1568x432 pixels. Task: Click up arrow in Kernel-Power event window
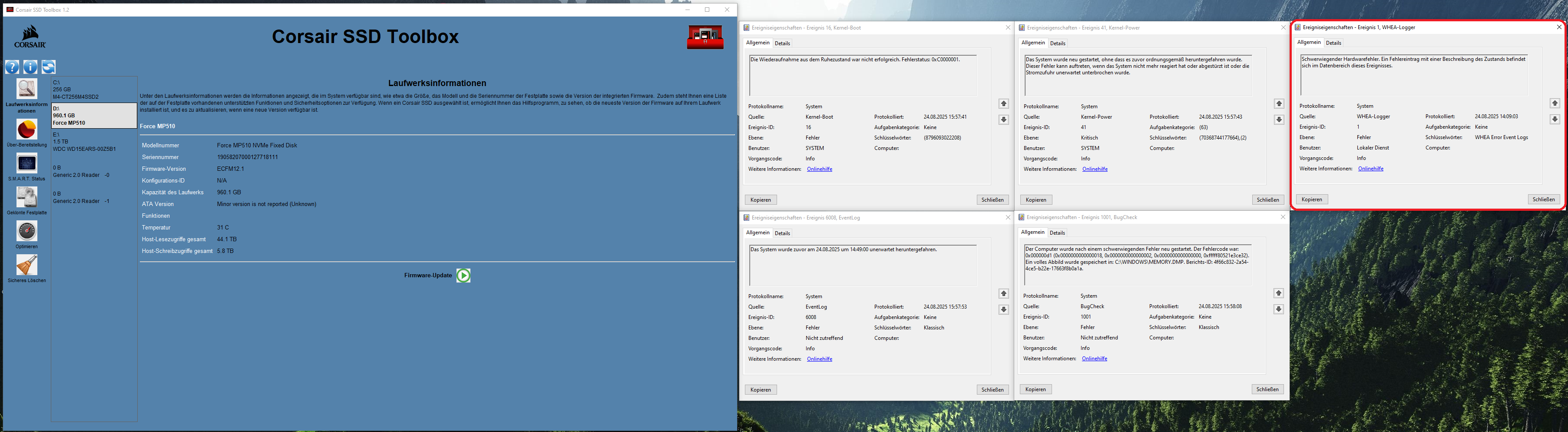click(1279, 103)
